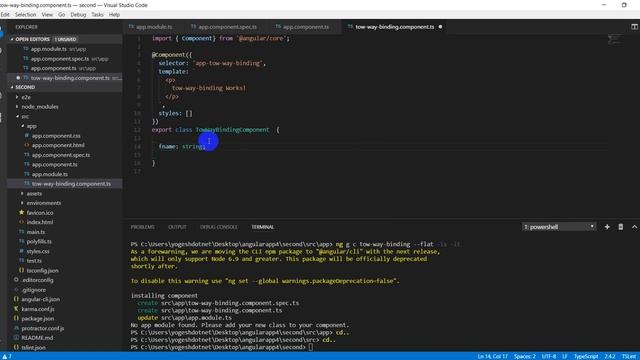Open karma.conf.js file
640x360 pixels.
point(38,309)
